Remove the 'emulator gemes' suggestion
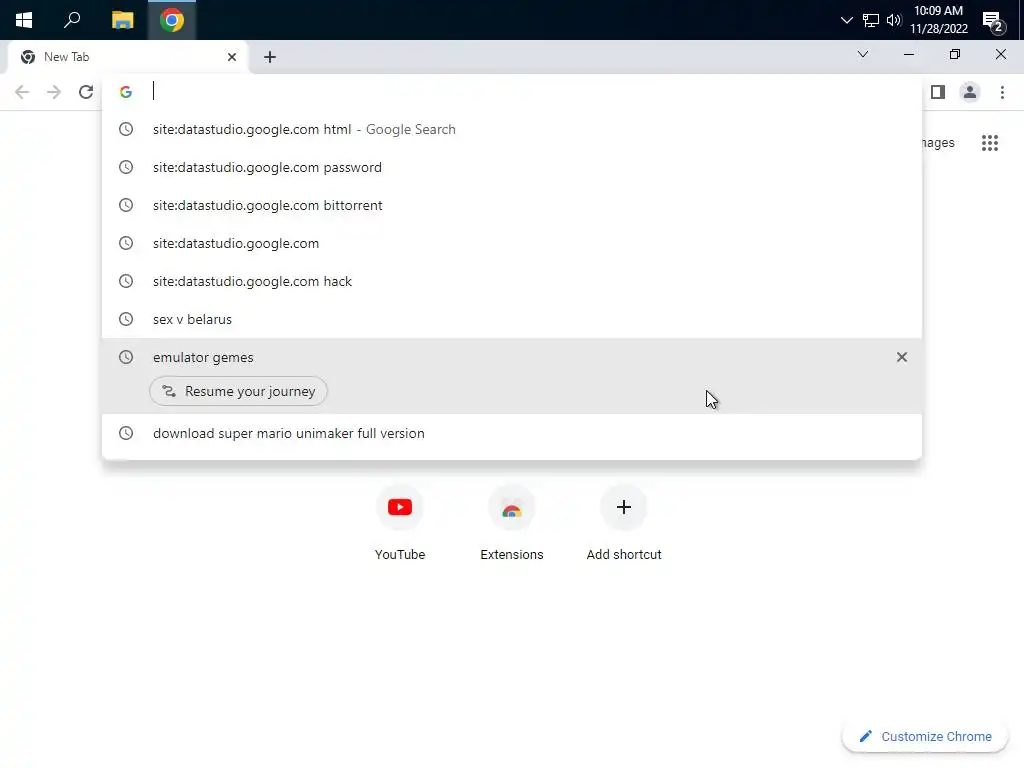 [x=901, y=357]
